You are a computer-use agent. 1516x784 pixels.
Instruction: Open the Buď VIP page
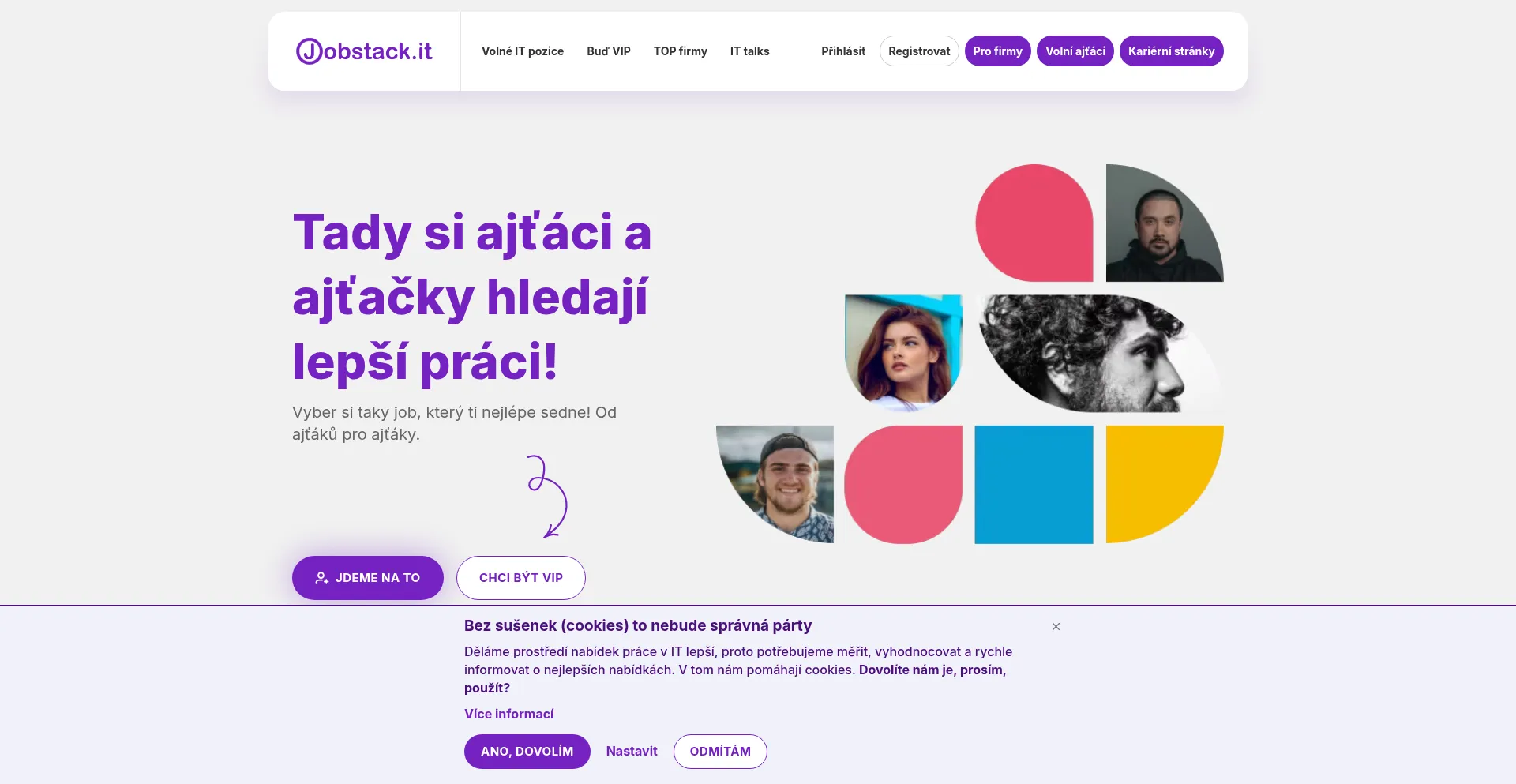pyautogui.click(x=609, y=51)
